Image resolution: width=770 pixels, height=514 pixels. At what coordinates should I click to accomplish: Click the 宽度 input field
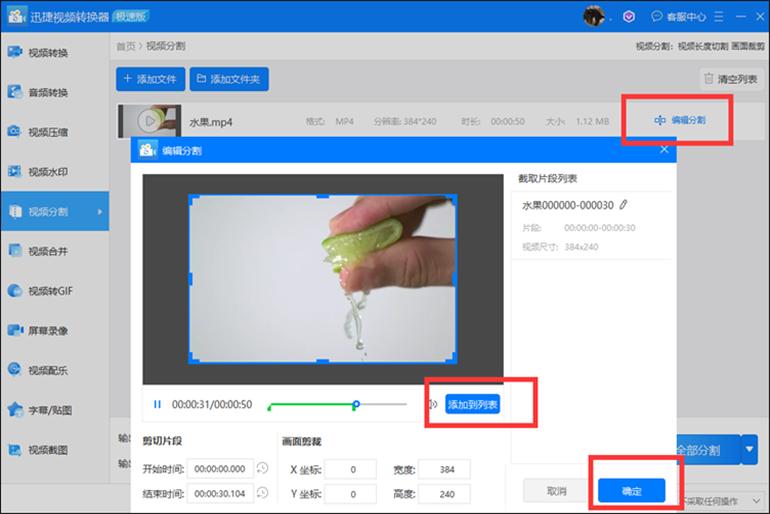[444, 469]
